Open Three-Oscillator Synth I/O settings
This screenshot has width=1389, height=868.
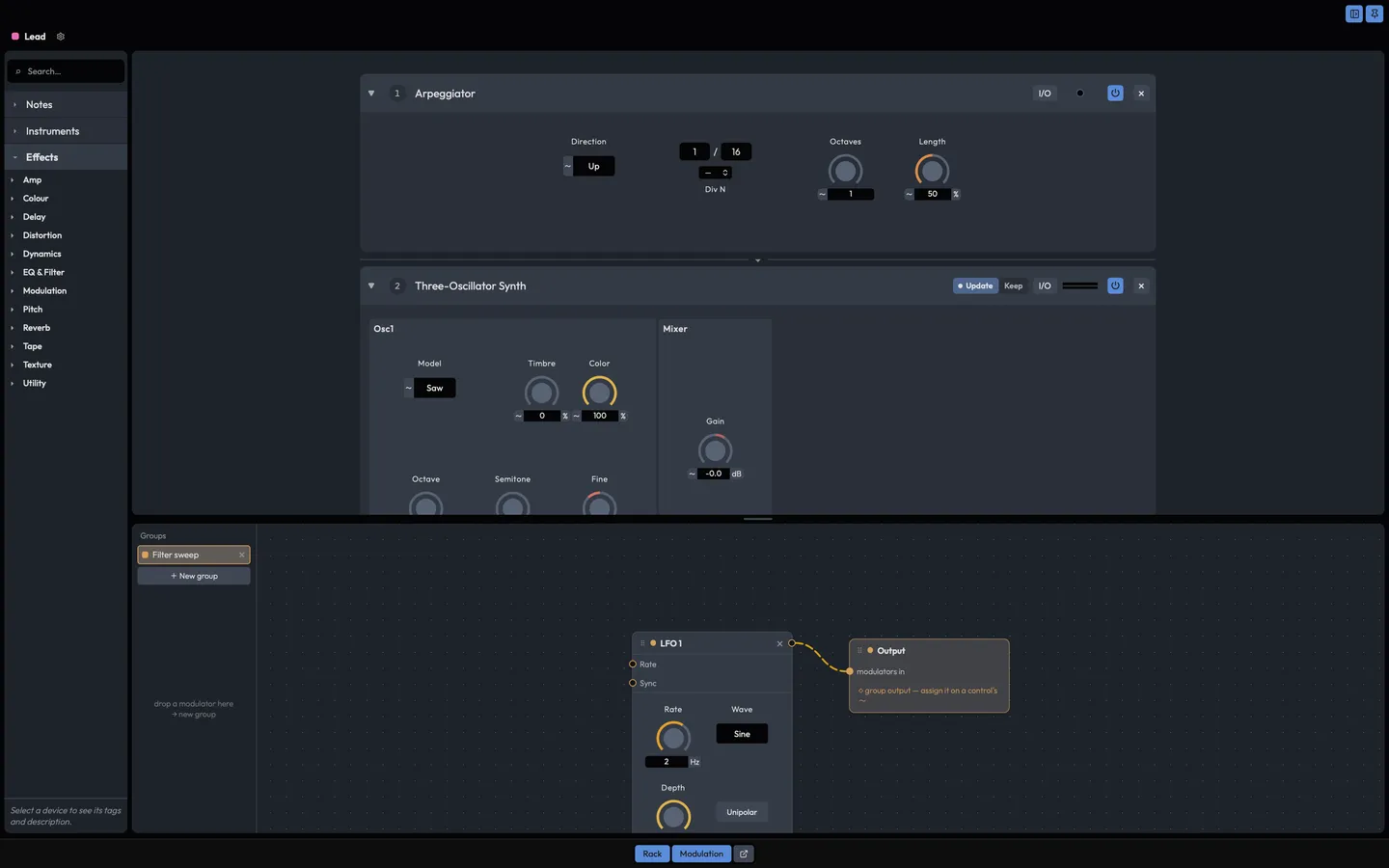click(1045, 285)
